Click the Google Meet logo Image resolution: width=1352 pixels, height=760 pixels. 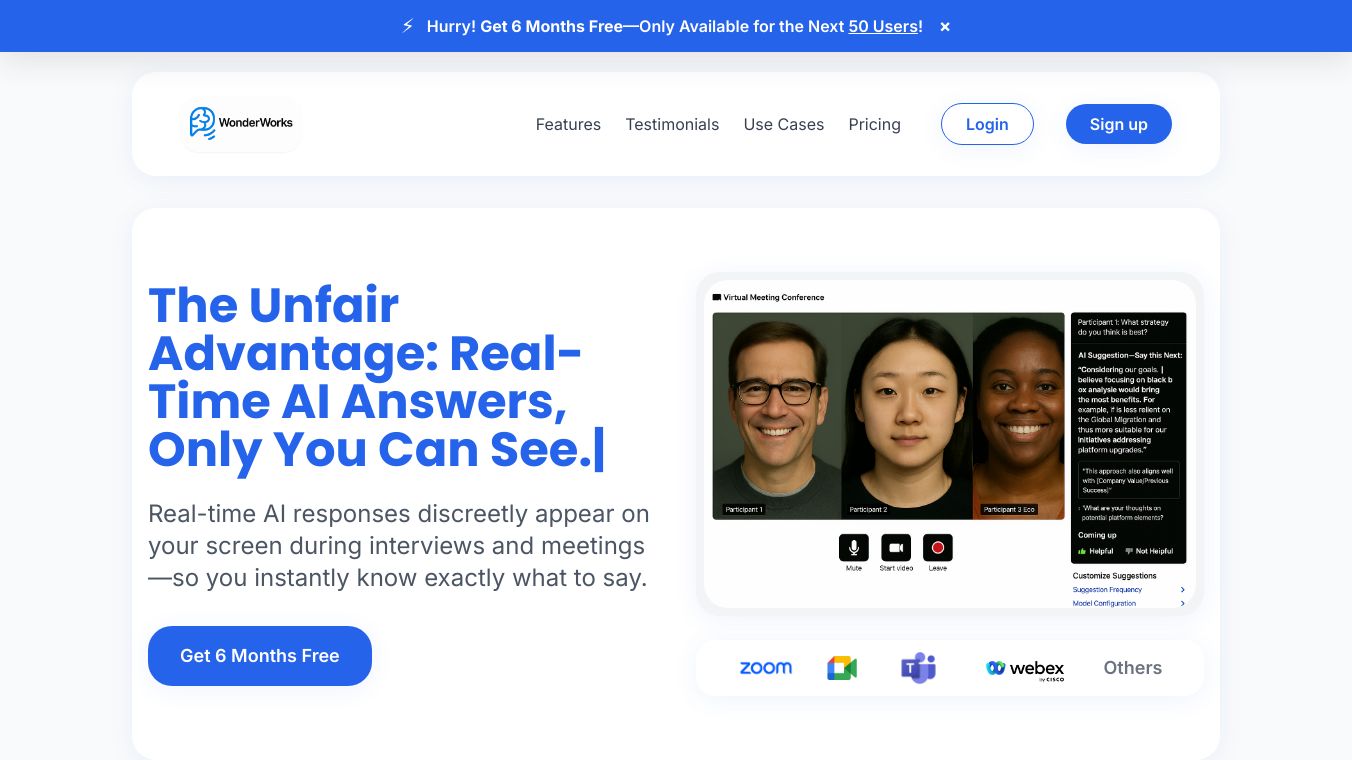842,668
